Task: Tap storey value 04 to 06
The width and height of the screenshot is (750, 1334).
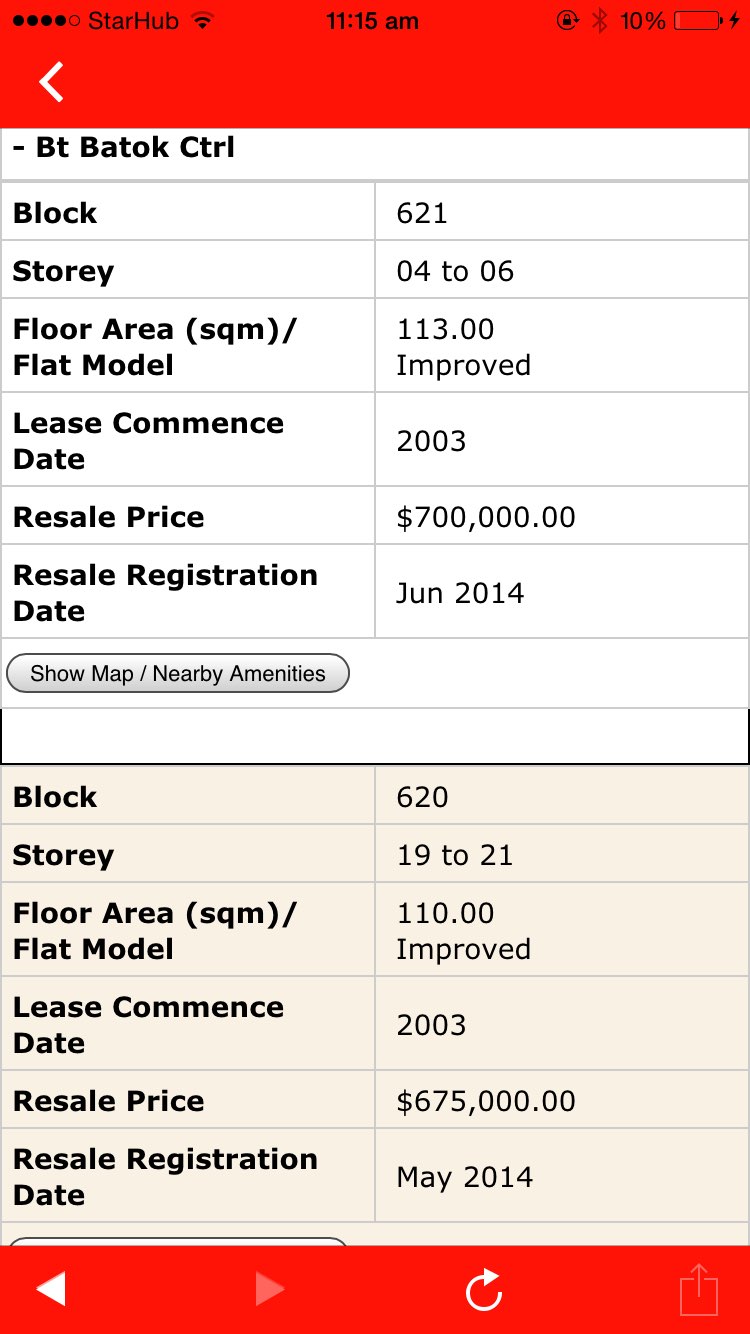Action: 455,271
